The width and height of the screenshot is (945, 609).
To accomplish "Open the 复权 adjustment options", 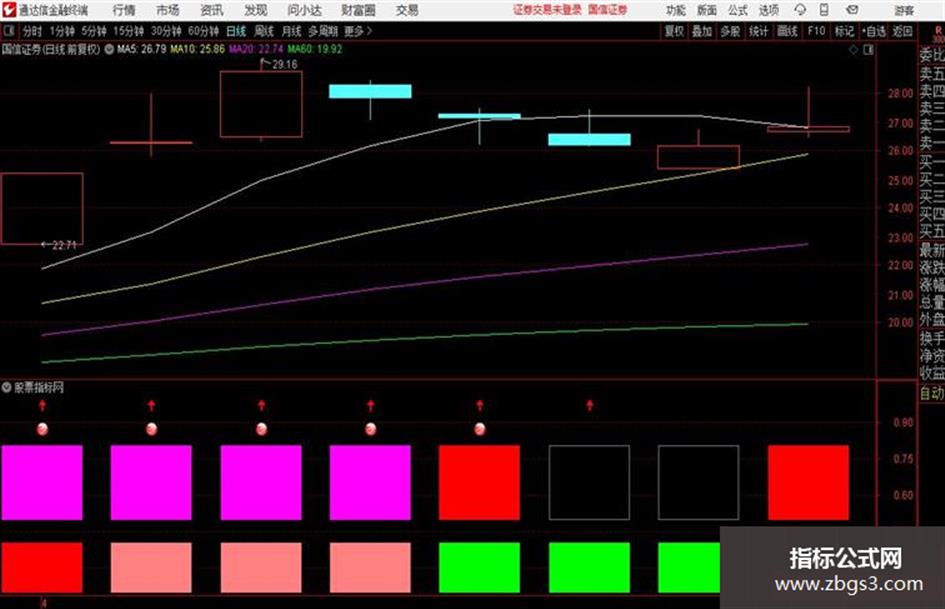I will coord(674,31).
